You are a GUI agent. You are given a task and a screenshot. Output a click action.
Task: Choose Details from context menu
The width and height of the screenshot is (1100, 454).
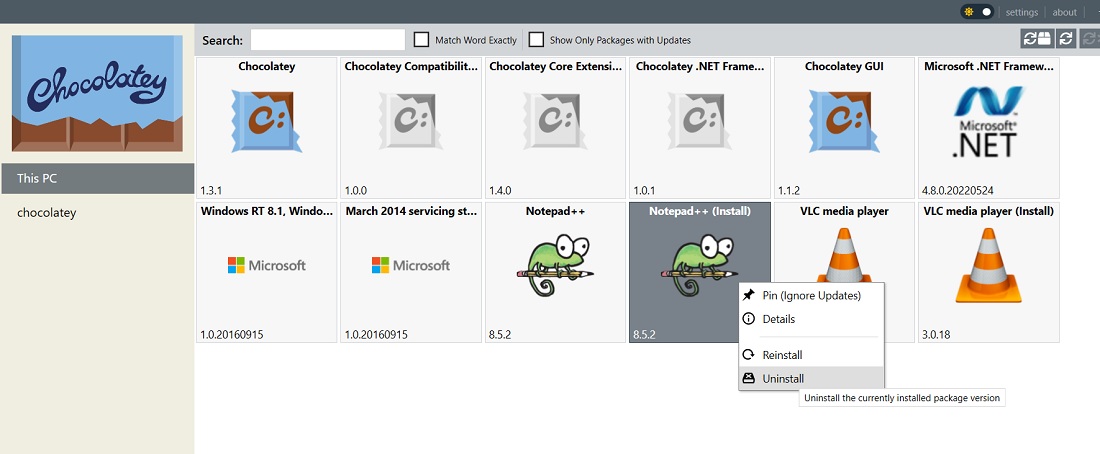[x=812, y=319]
